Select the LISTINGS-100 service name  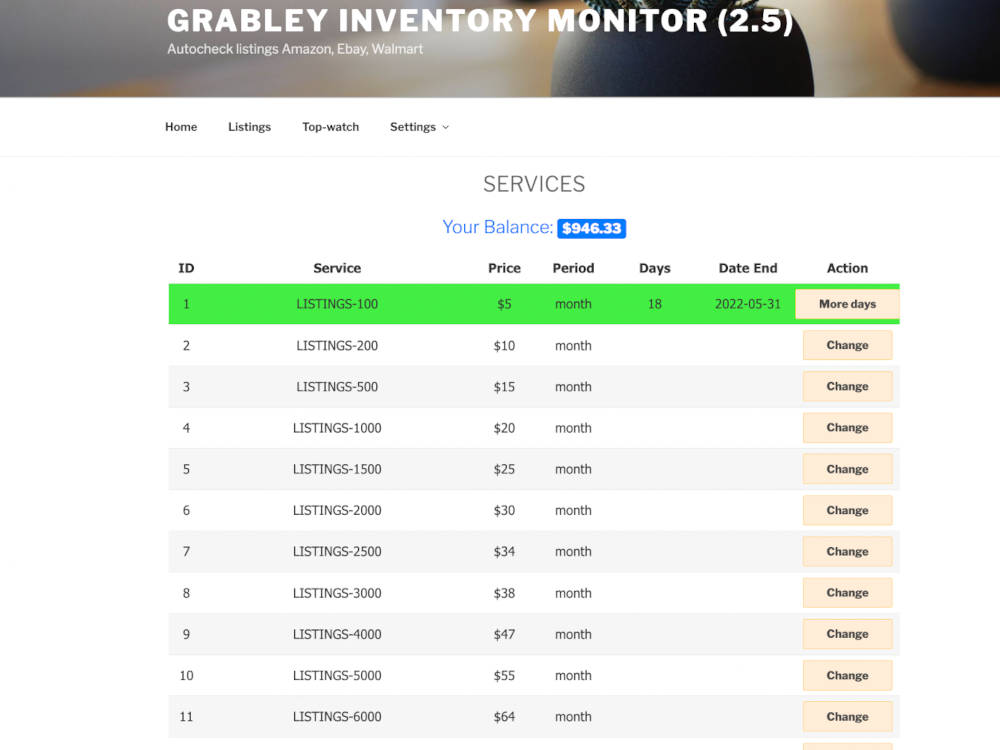[337, 304]
